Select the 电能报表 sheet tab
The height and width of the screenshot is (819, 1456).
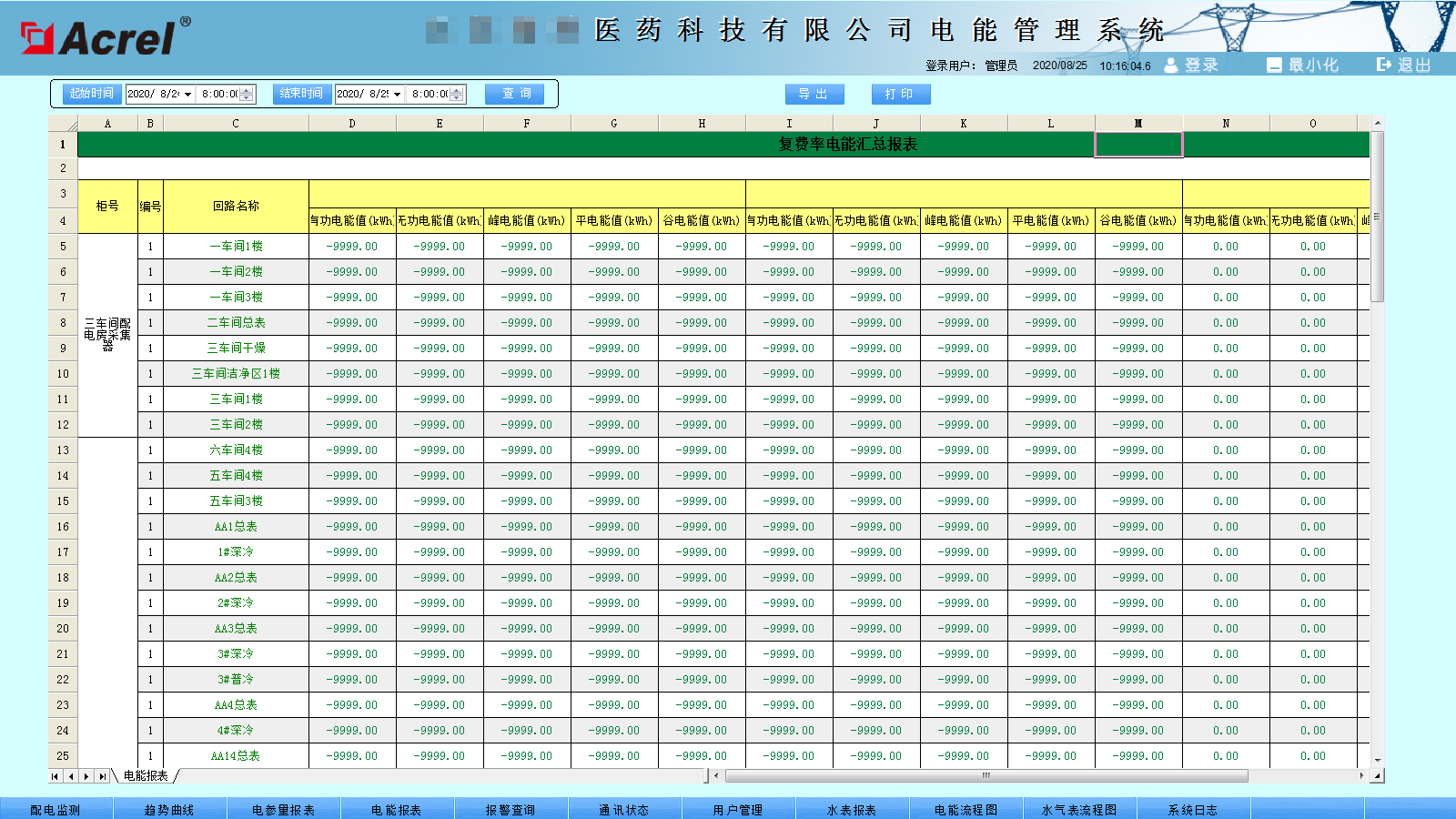[146, 776]
